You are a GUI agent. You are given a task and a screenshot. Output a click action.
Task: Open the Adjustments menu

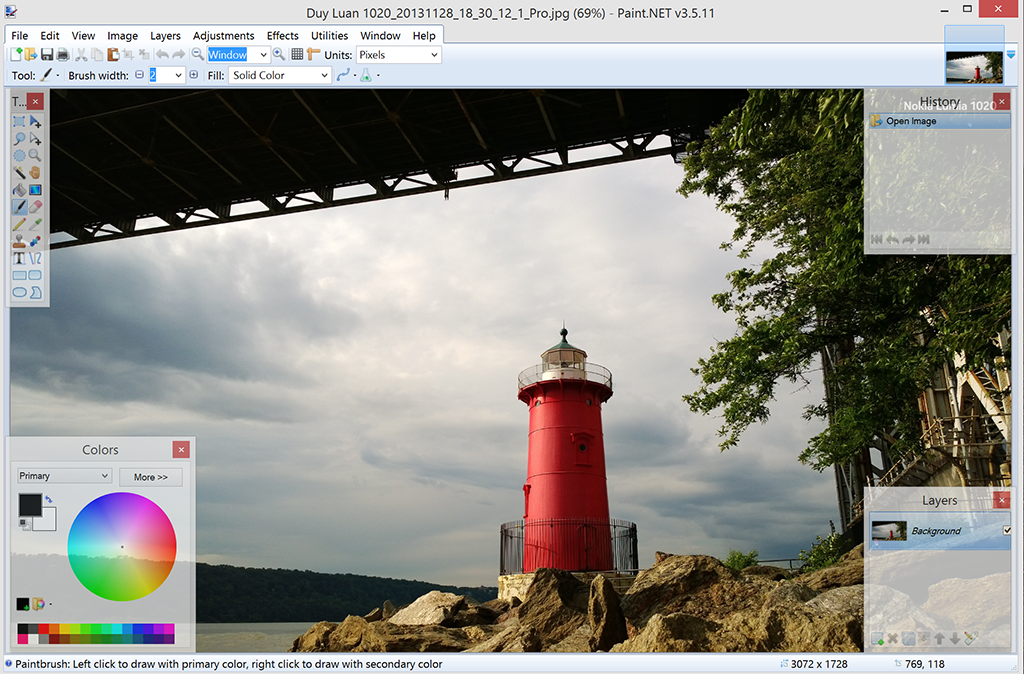tap(223, 35)
